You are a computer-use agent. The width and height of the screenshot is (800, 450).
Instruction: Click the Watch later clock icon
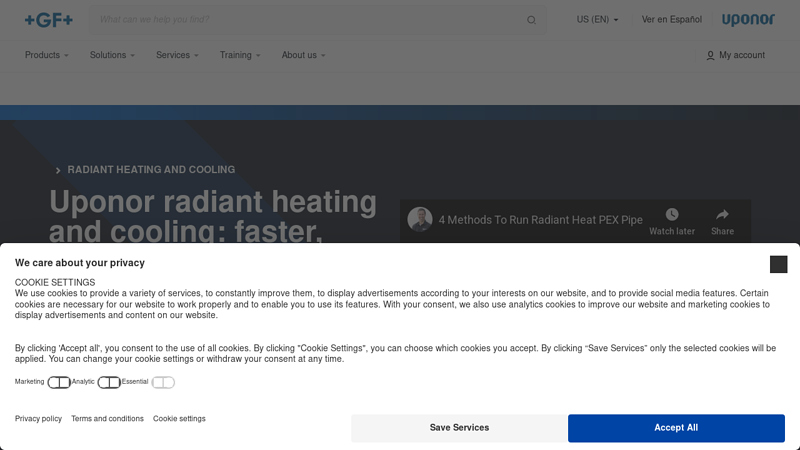click(x=672, y=214)
